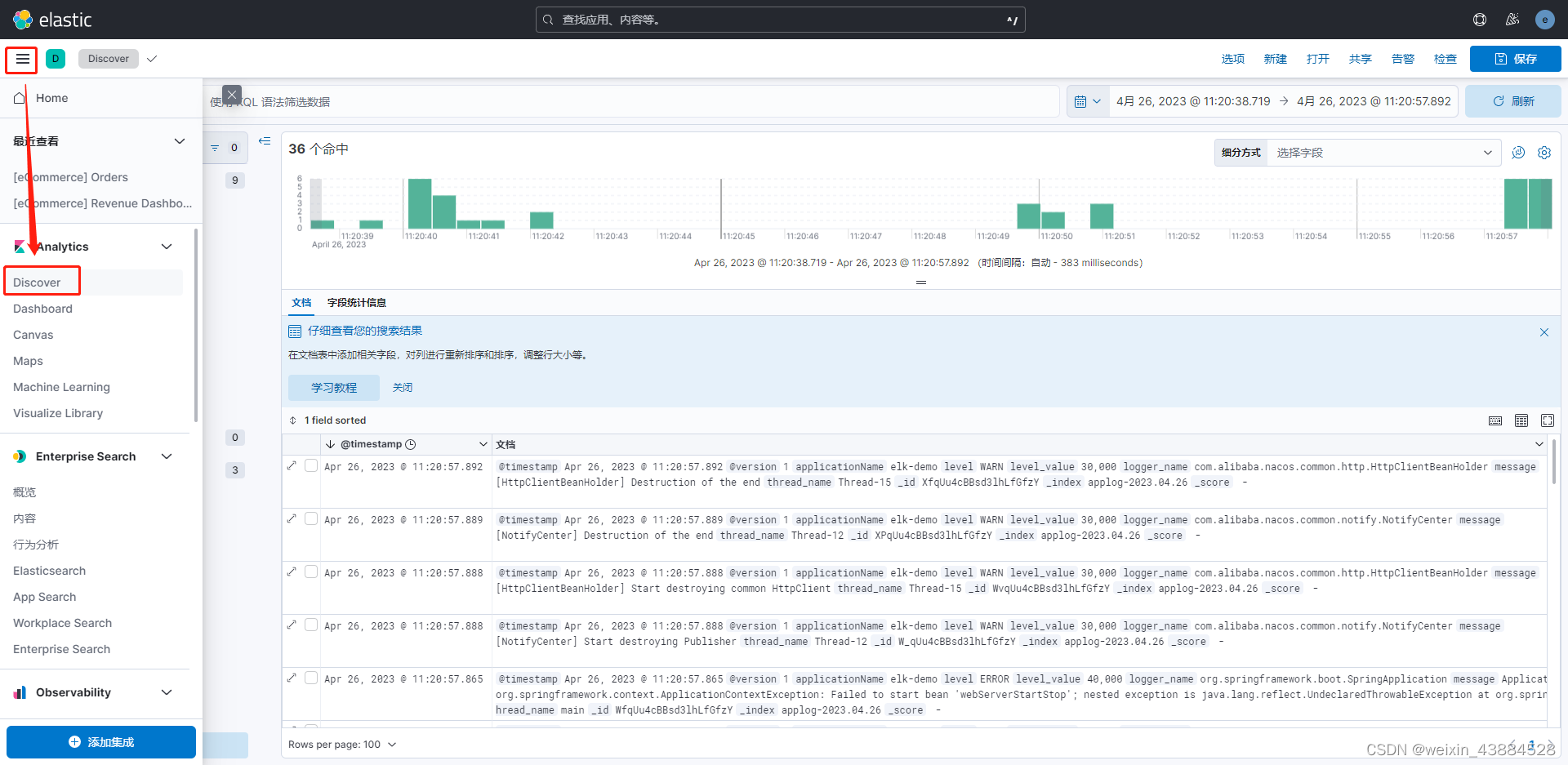Viewport: 1568px width, 765px height.
Task: Open Machine Learning in the sidebar
Action: pyautogui.click(x=61, y=387)
